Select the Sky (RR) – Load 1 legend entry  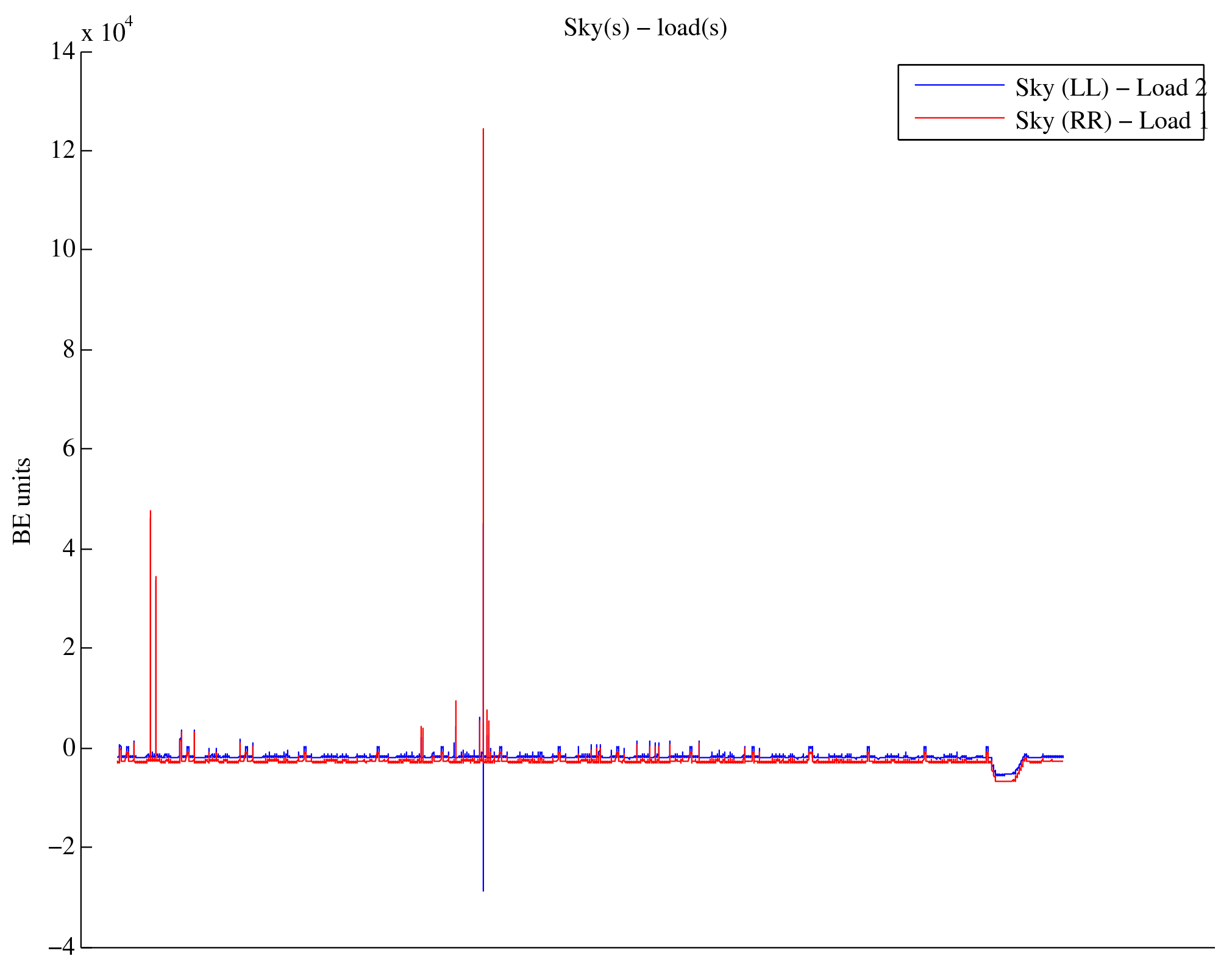click(1111, 121)
